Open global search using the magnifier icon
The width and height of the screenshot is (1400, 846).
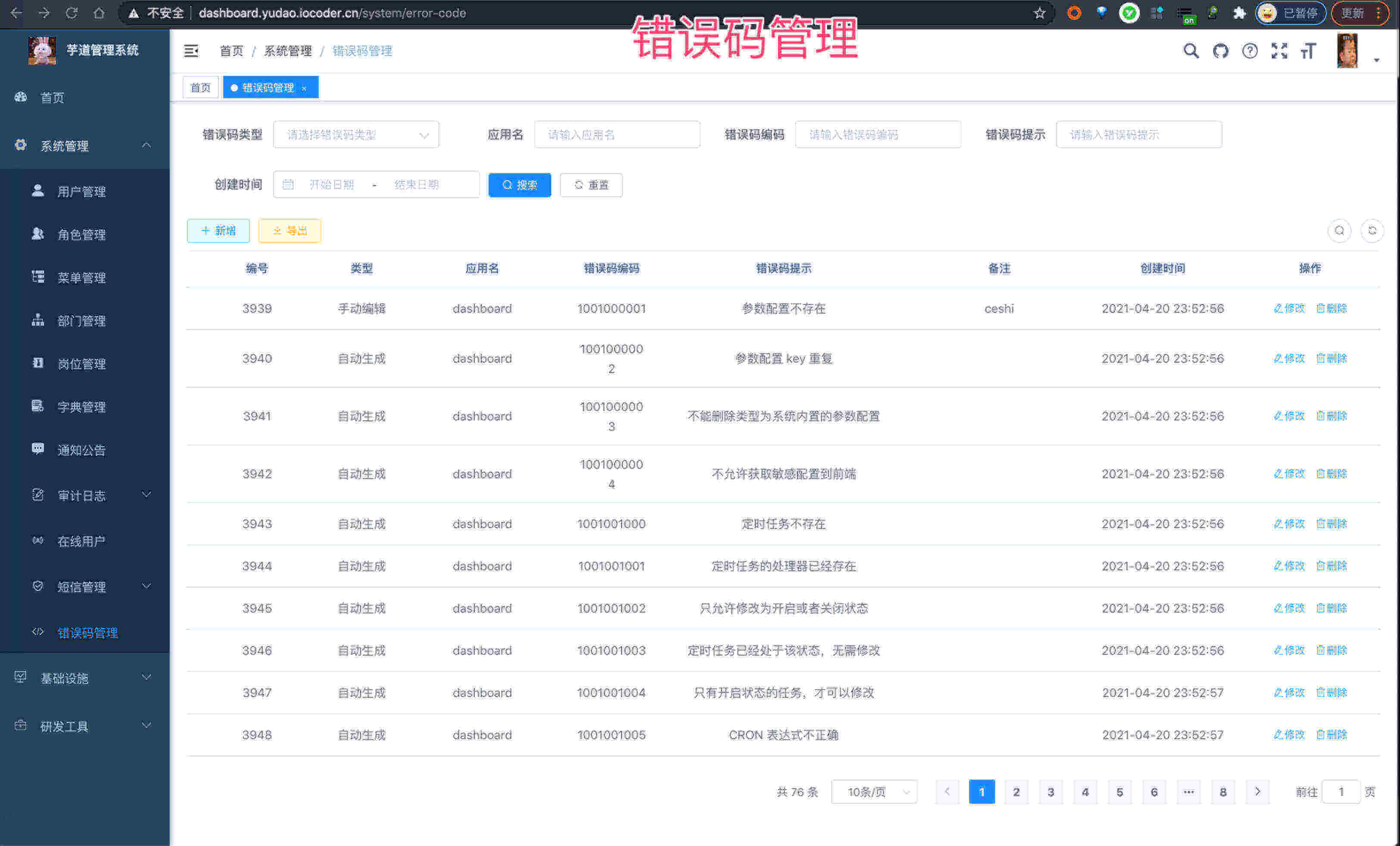(1191, 50)
